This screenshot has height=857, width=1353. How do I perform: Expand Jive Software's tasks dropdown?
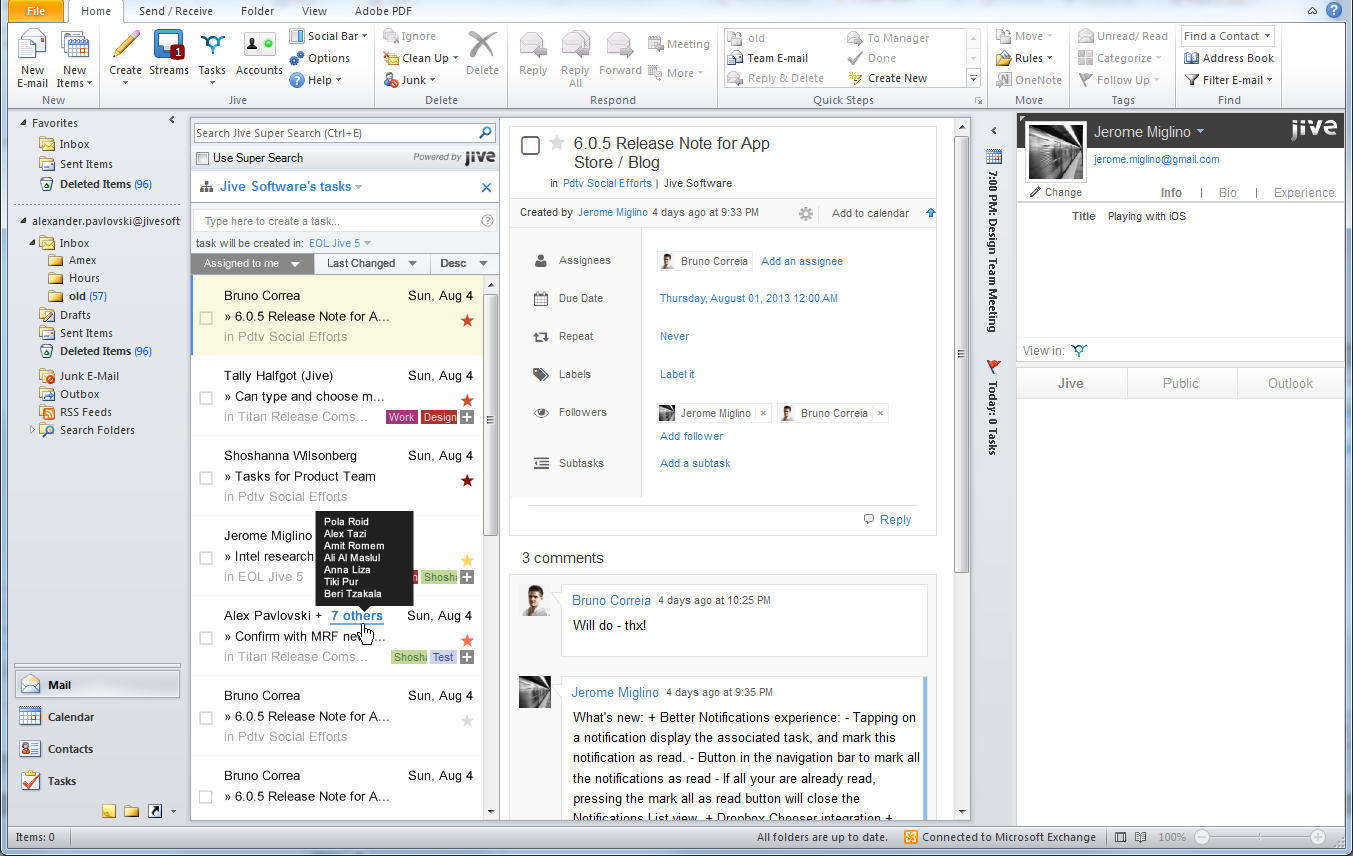(x=358, y=187)
